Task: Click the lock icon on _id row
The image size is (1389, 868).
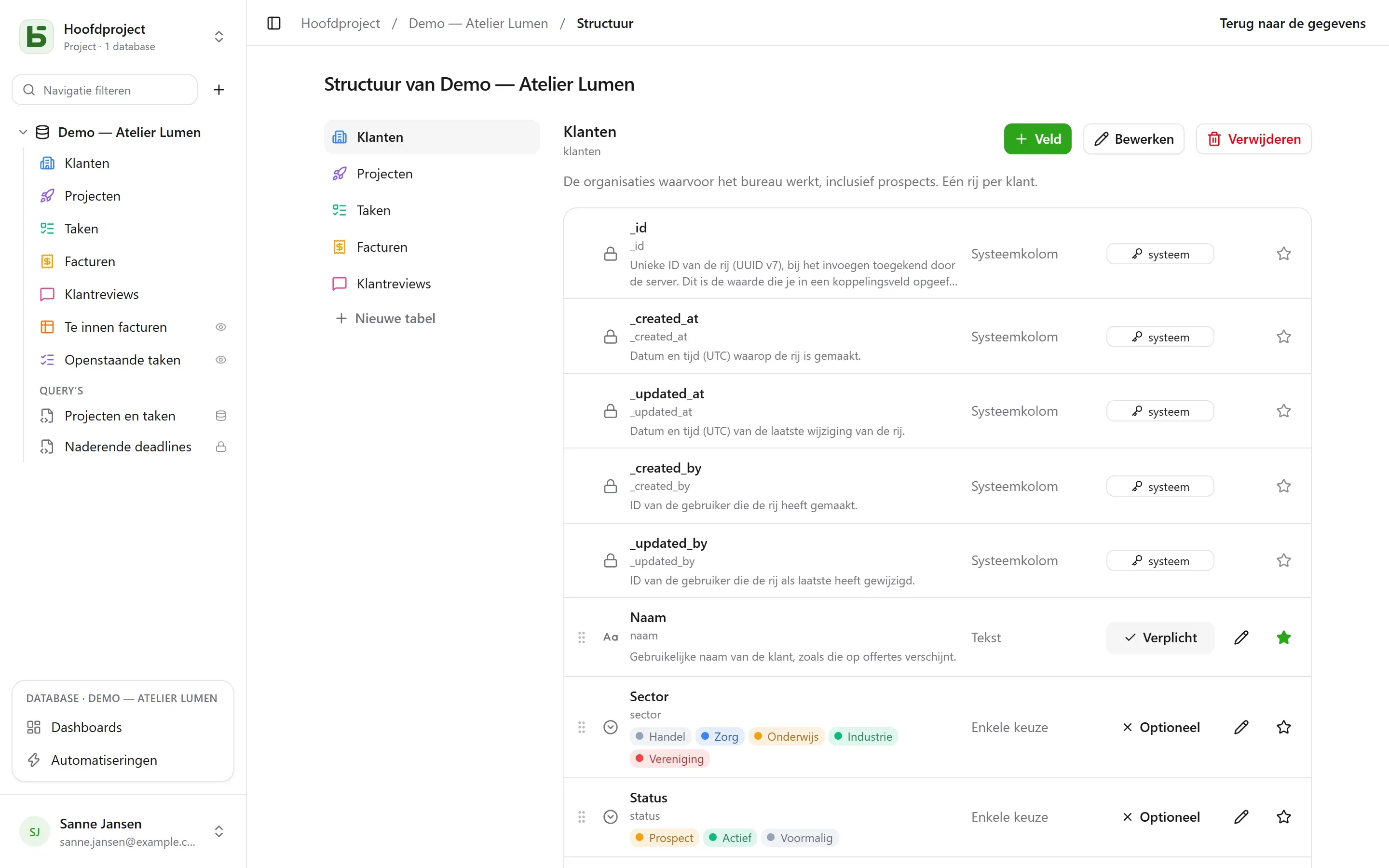Action: (611, 254)
